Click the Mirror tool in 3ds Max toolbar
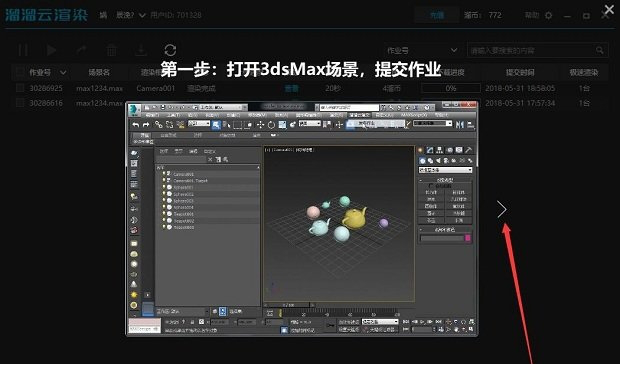The image size is (620, 378). tap(459, 125)
